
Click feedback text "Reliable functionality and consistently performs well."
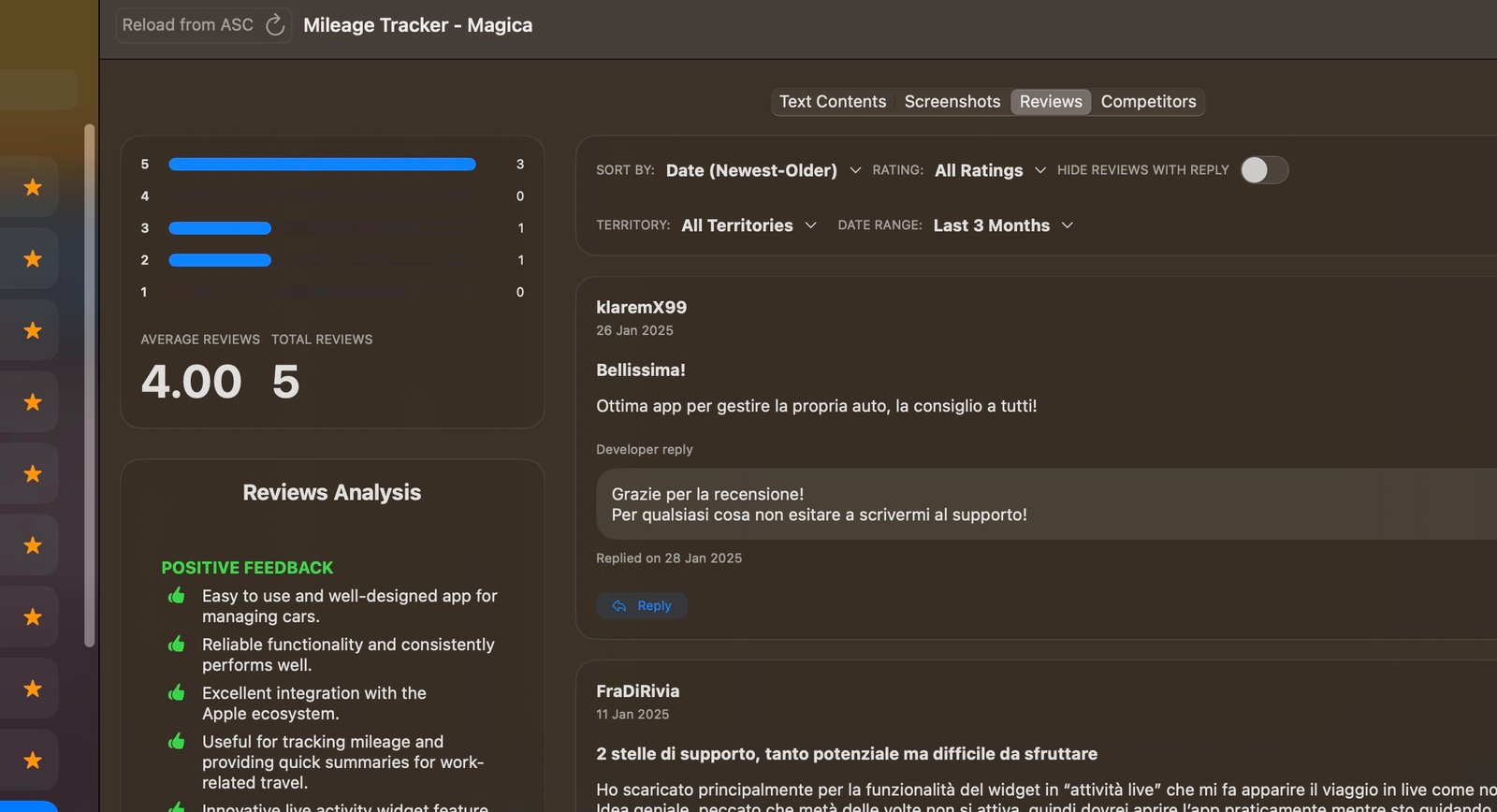coord(348,655)
